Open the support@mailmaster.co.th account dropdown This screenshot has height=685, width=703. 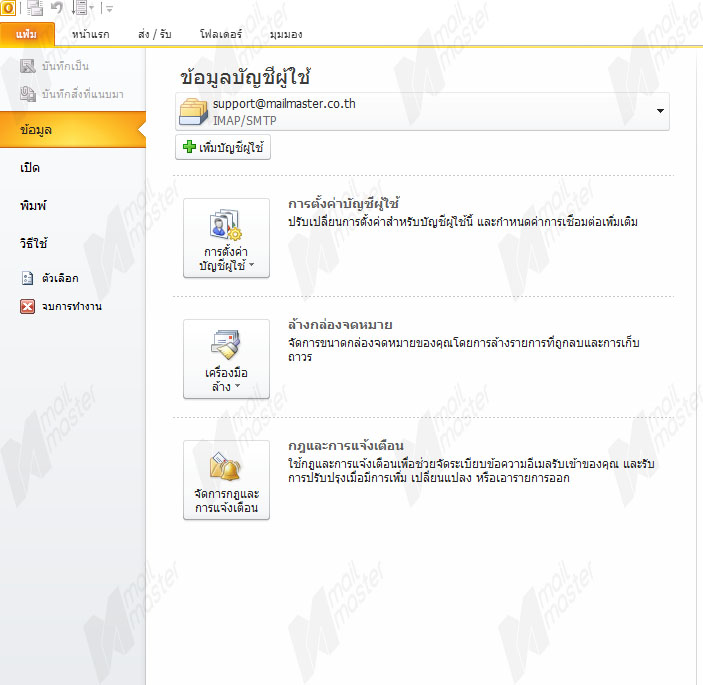422,112
